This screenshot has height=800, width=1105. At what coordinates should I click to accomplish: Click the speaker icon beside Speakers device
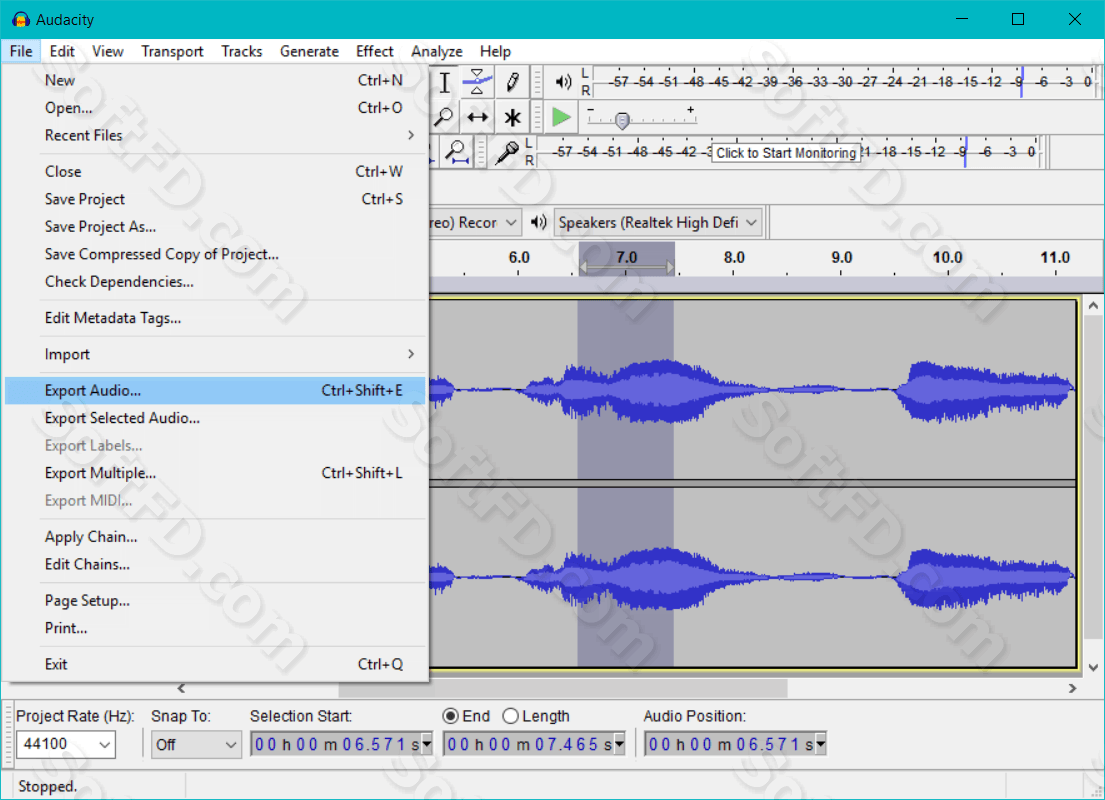[538, 223]
